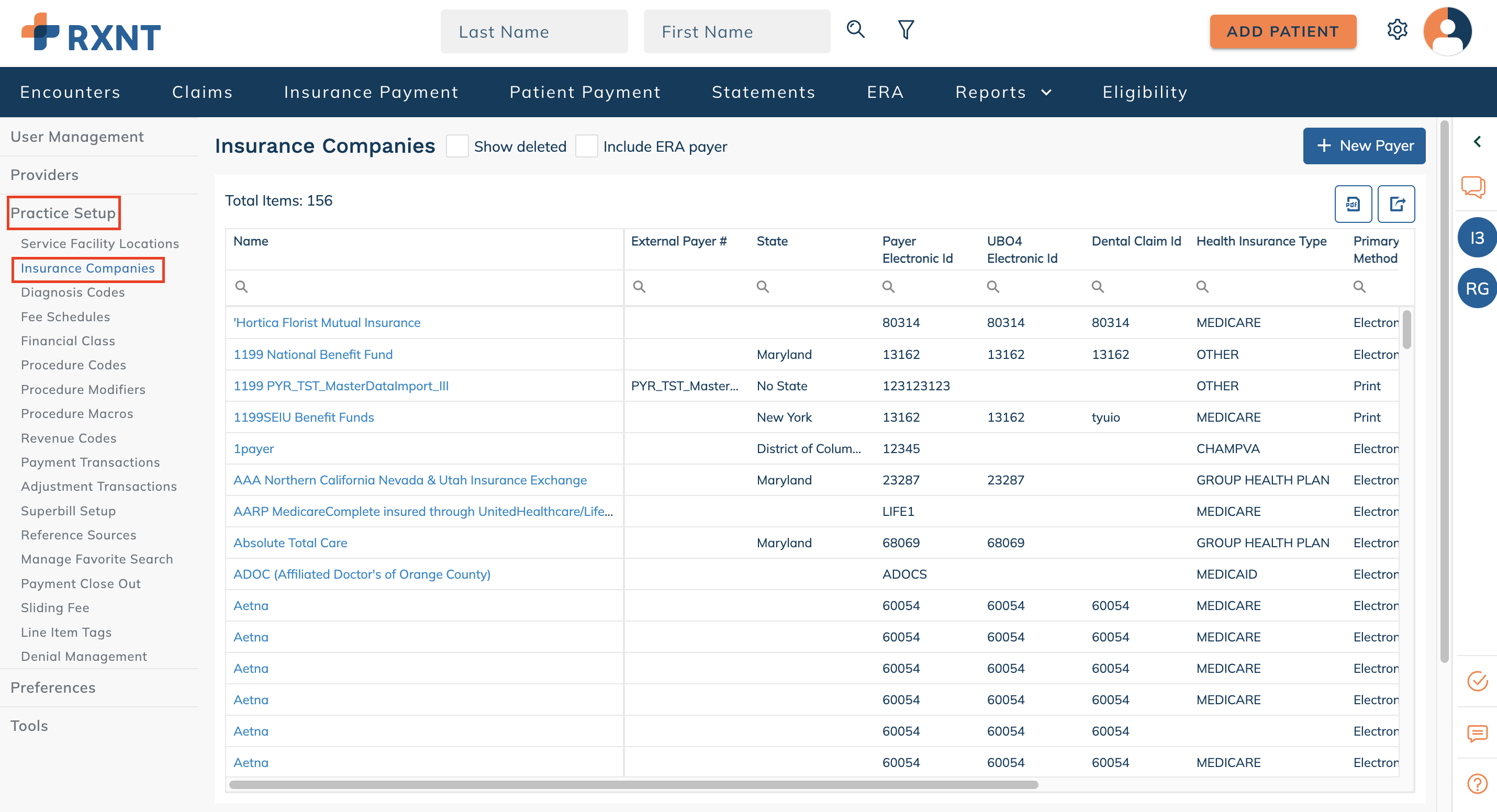Click the page vertical scrollbar
Screen dimensions: 1497x812
pos(1444,392)
